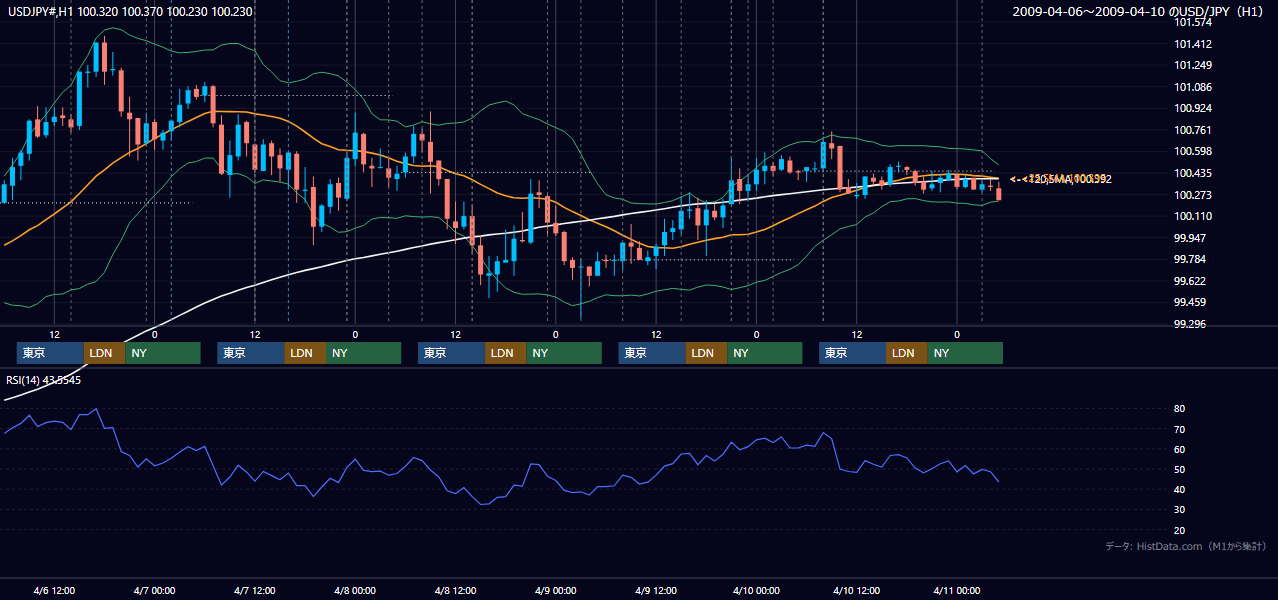Click price axis label 101.412
The height and width of the screenshot is (600, 1278).
tap(1193, 44)
